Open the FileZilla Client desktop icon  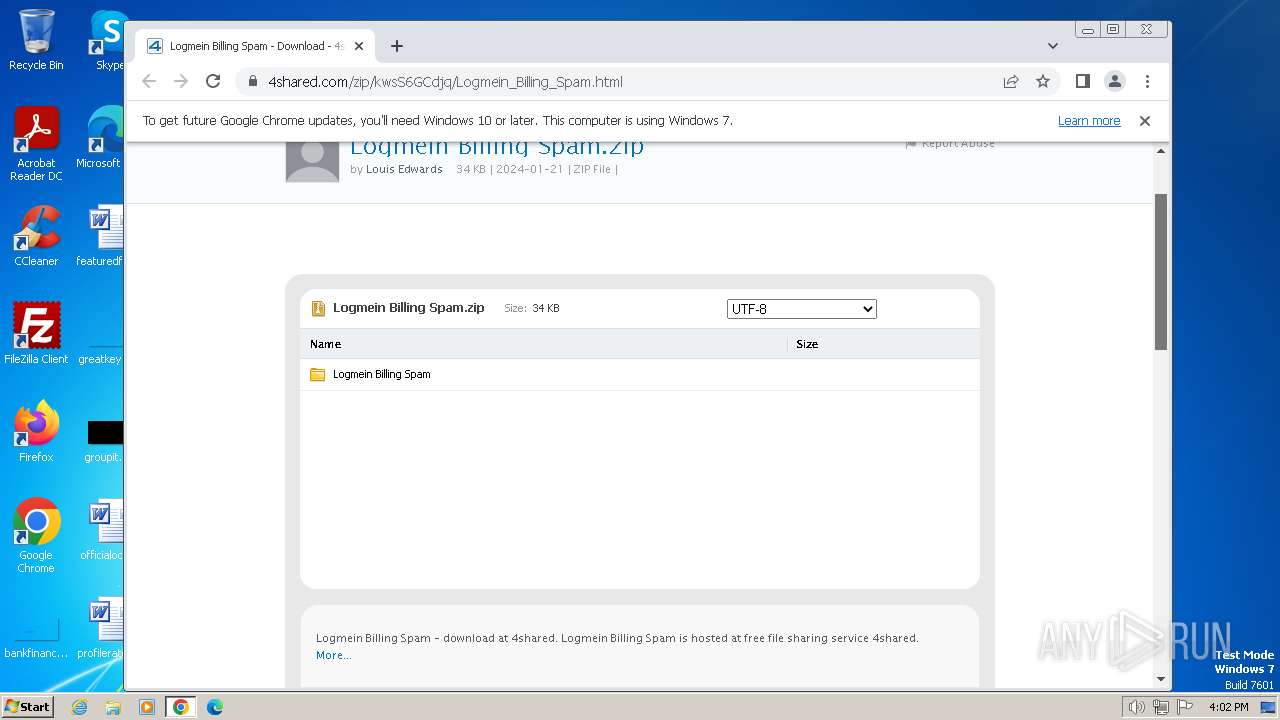pyautogui.click(x=36, y=333)
